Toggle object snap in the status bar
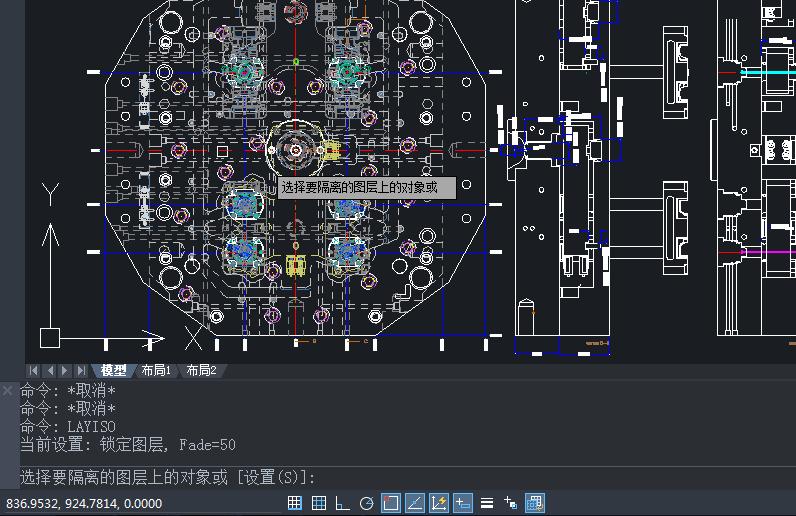 (390, 503)
